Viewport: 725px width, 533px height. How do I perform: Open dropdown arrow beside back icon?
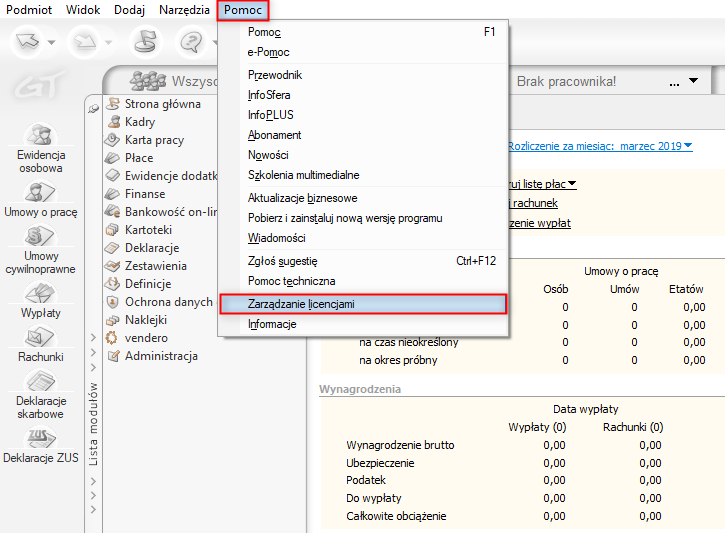point(52,43)
